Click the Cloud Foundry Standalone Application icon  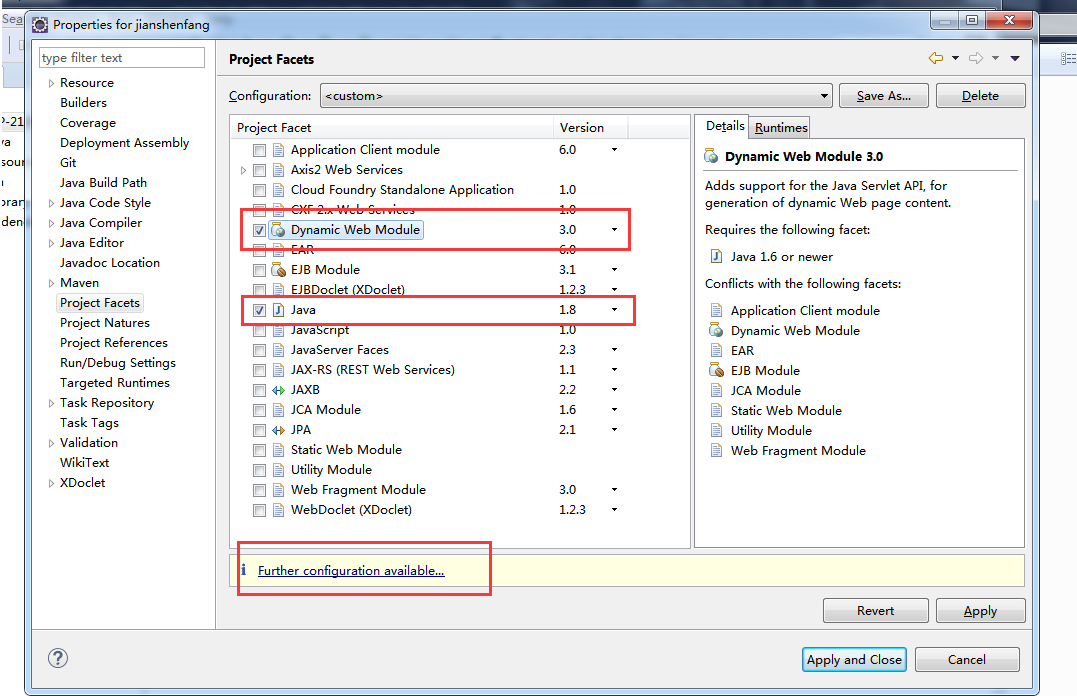pos(278,190)
